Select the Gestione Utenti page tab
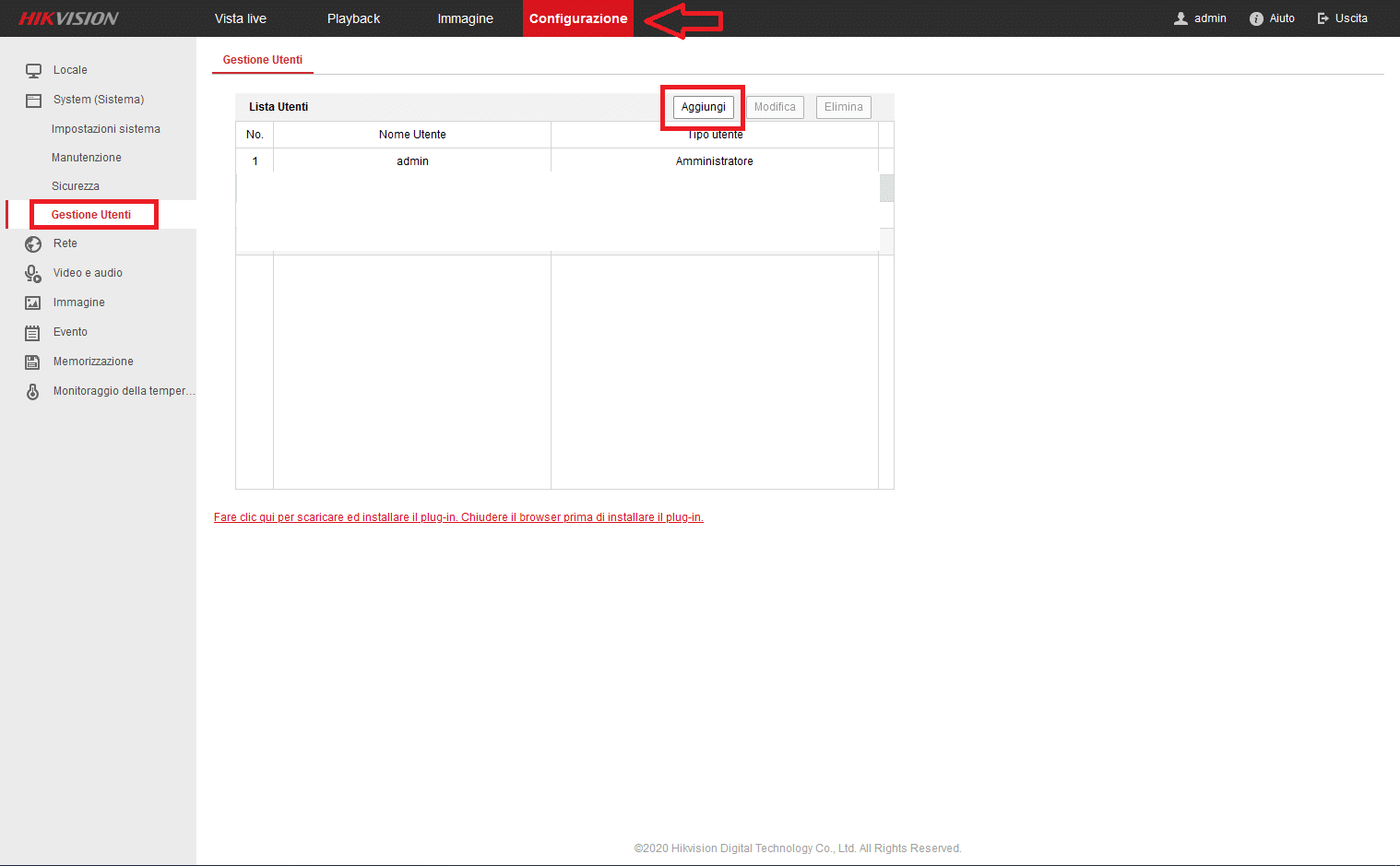 coord(263,60)
